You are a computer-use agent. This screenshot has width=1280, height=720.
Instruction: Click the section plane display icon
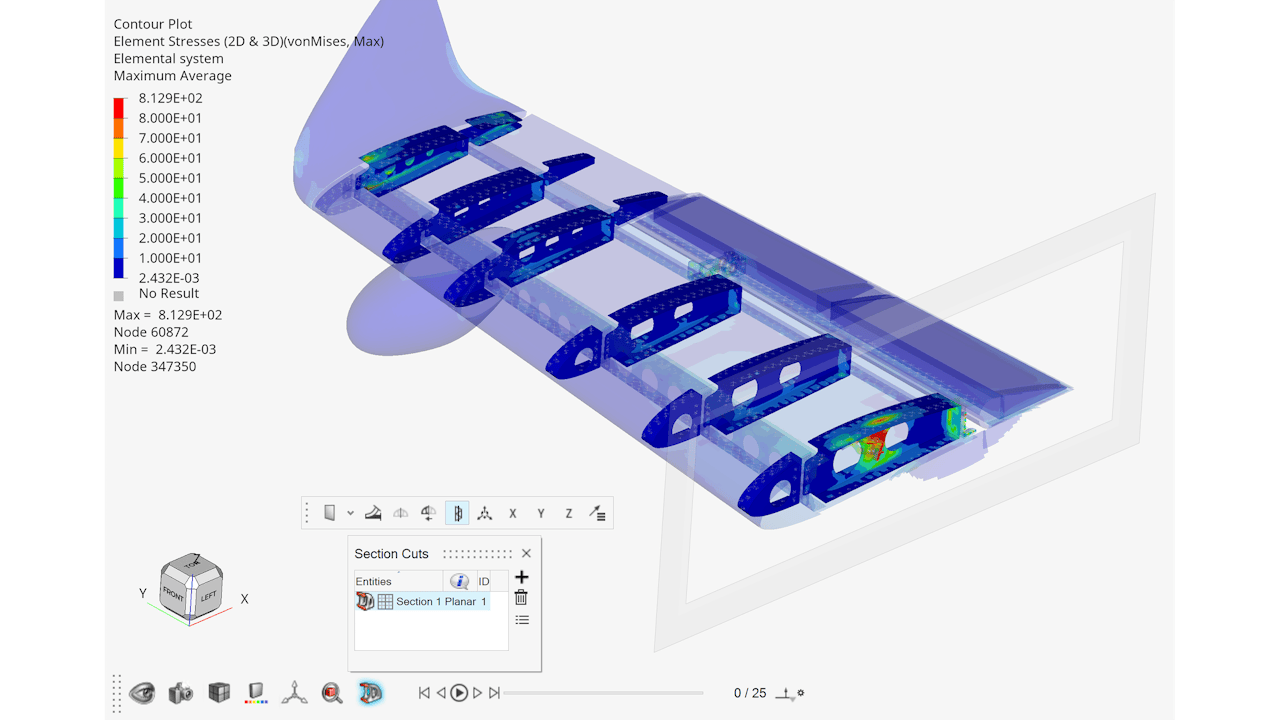[330, 513]
